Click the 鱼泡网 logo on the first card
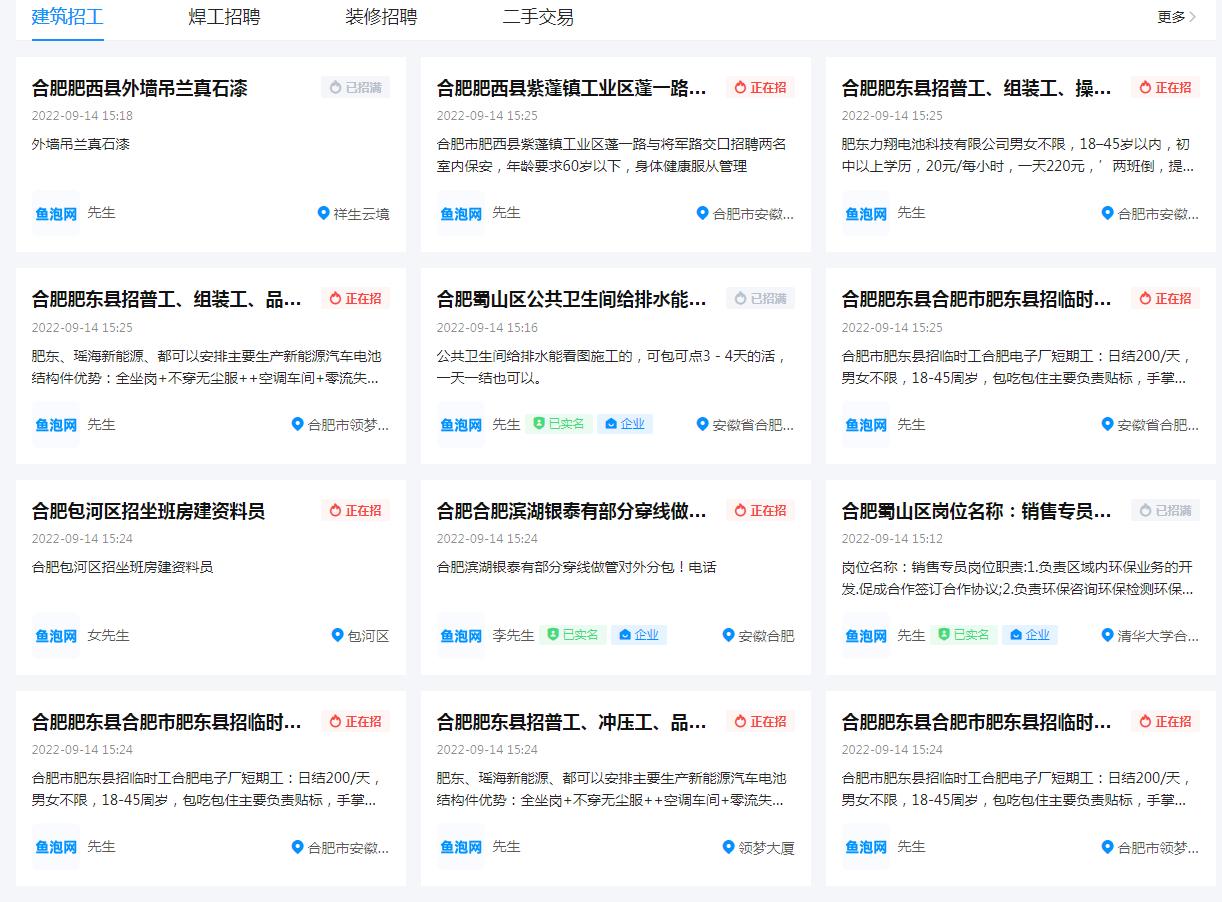The height and width of the screenshot is (902, 1222). tap(55, 212)
